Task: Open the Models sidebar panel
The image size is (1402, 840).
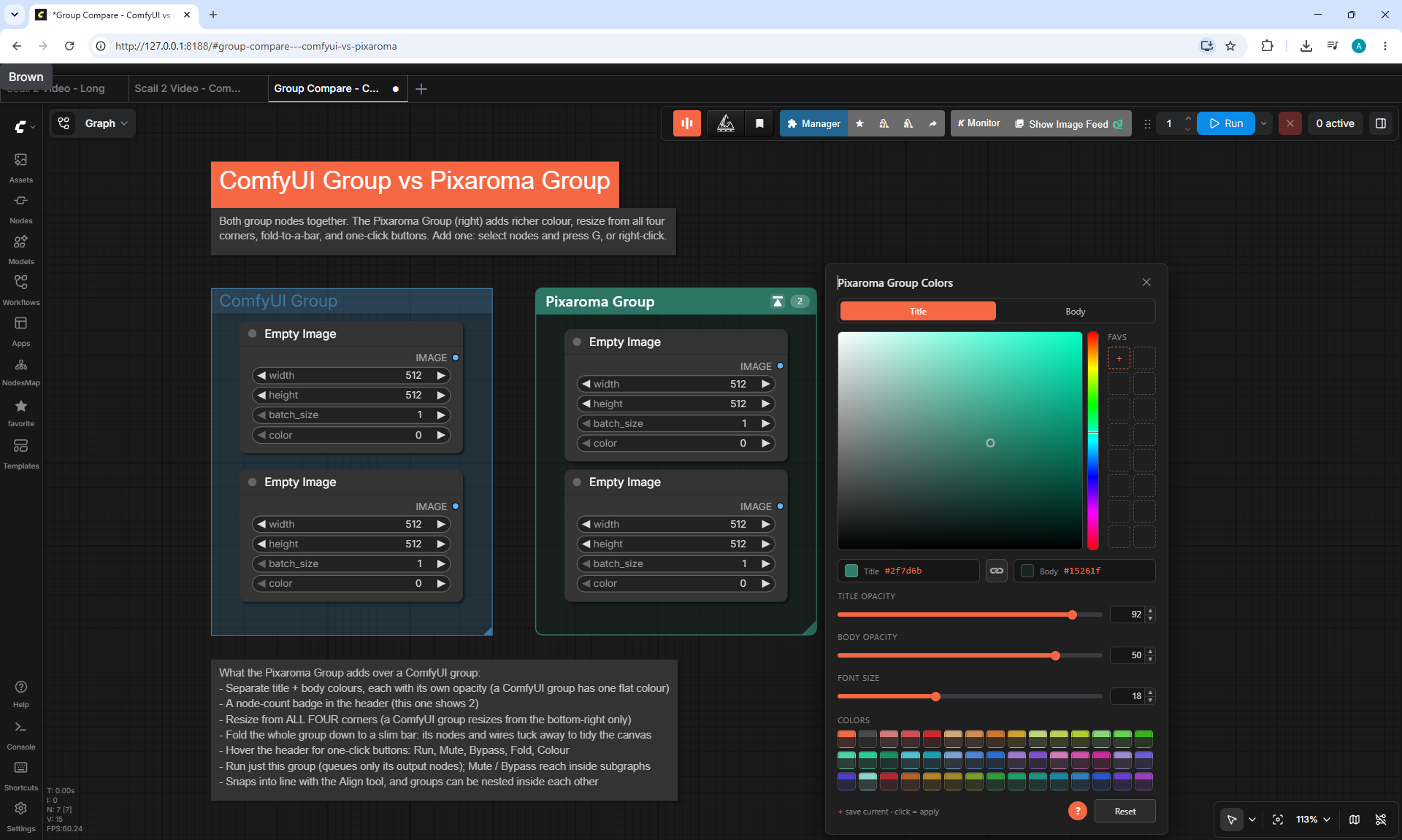Action: [x=21, y=249]
